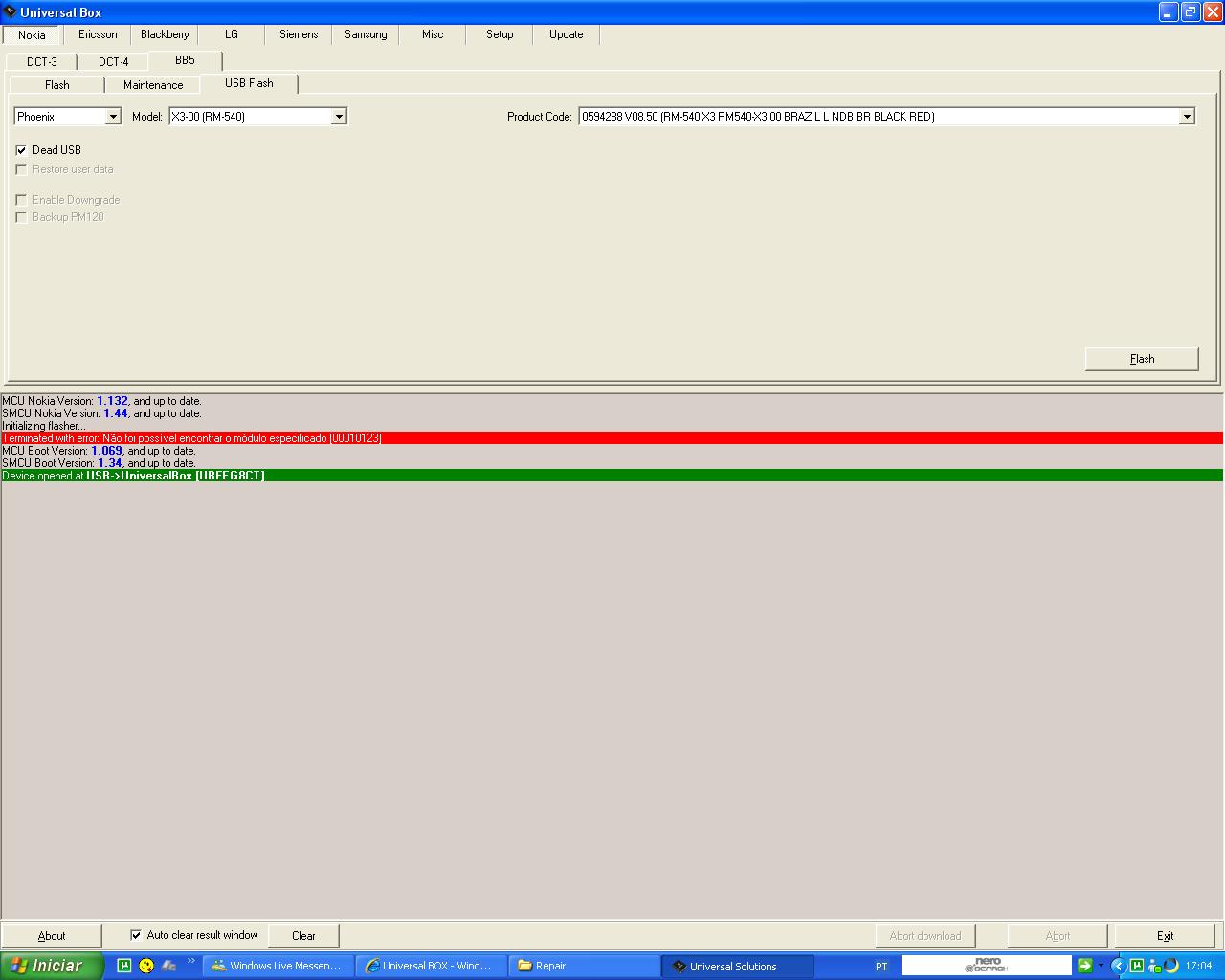Click the red 'Terminated with error' log line

click(x=612, y=438)
